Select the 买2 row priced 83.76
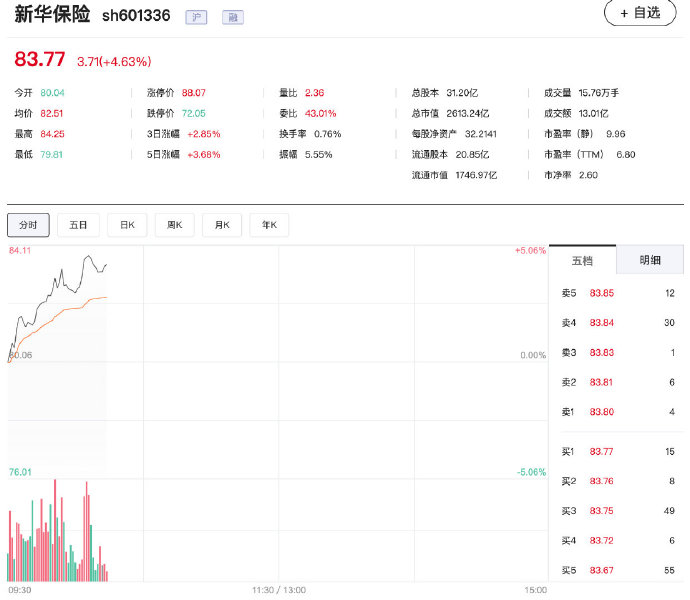Screen dimensions: 690x600 point(618,481)
